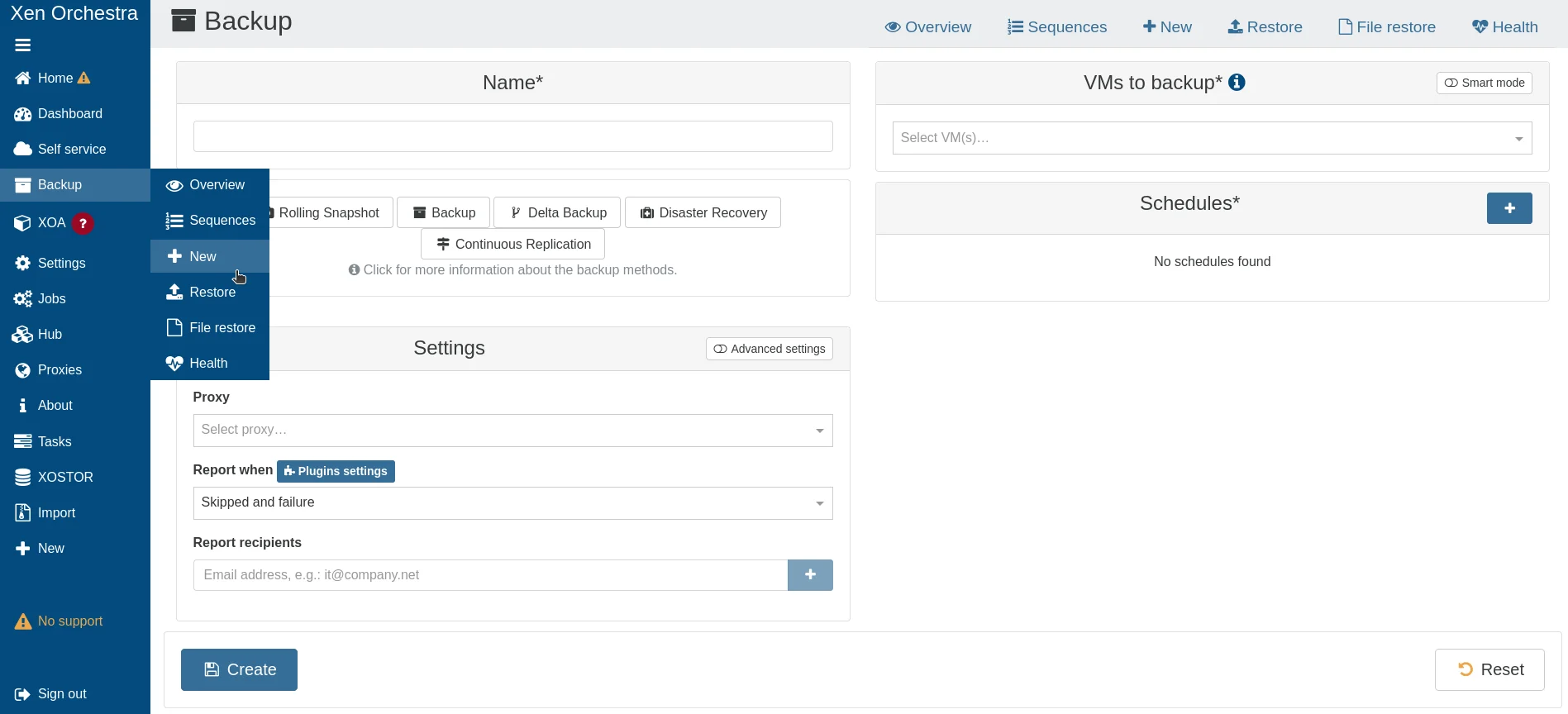The width and height of the screenshot is (1568, 714).
Task: Click the VMs to backup info icon
Action: pos(1237,83)
